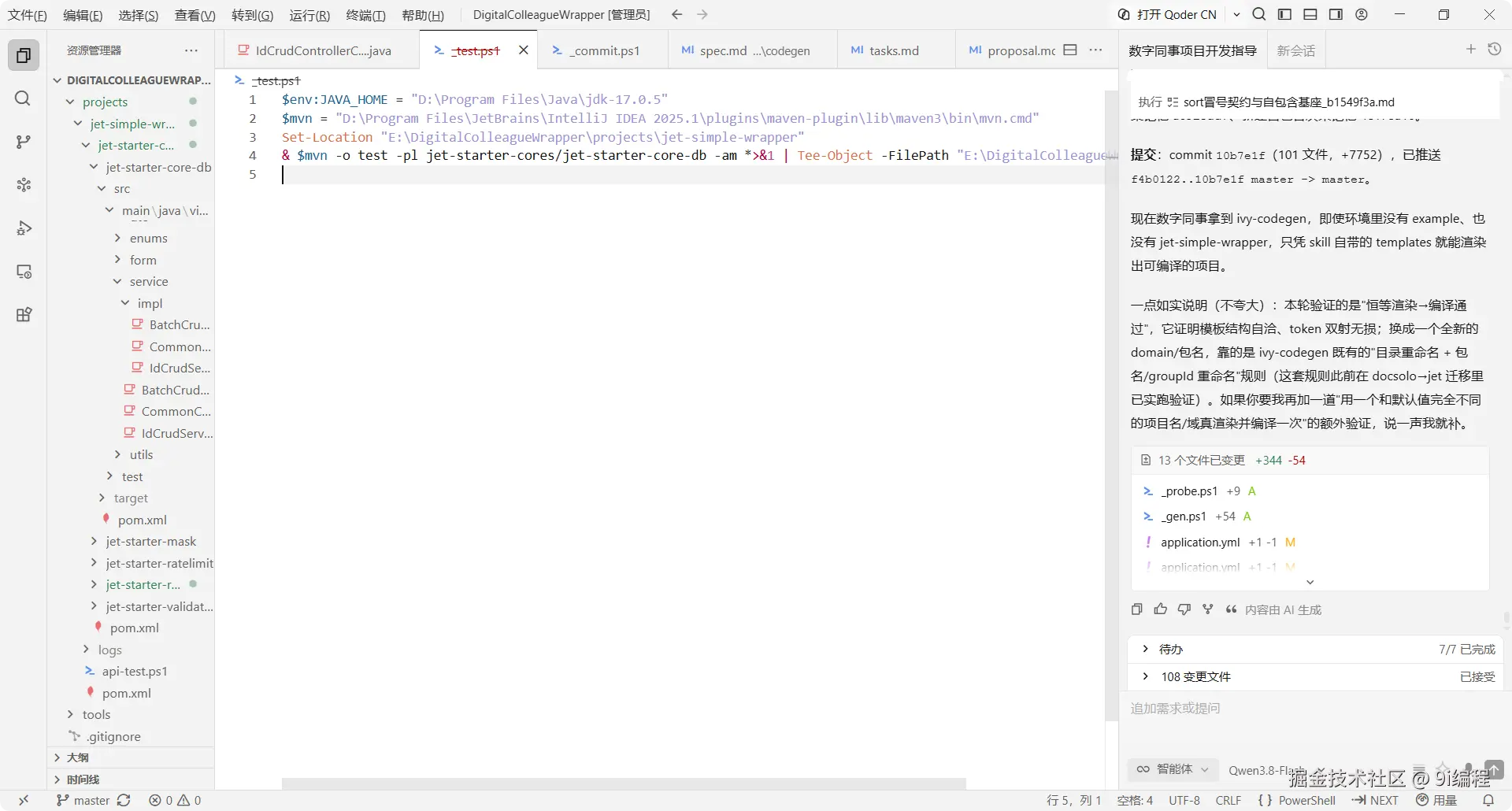Give thumbs down to AI response

(x=1184, y=609)
